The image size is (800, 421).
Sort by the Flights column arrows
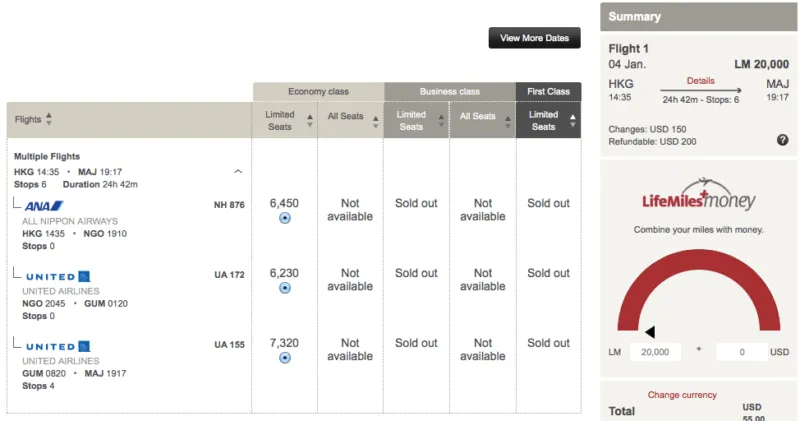click(x=48, y=119)
